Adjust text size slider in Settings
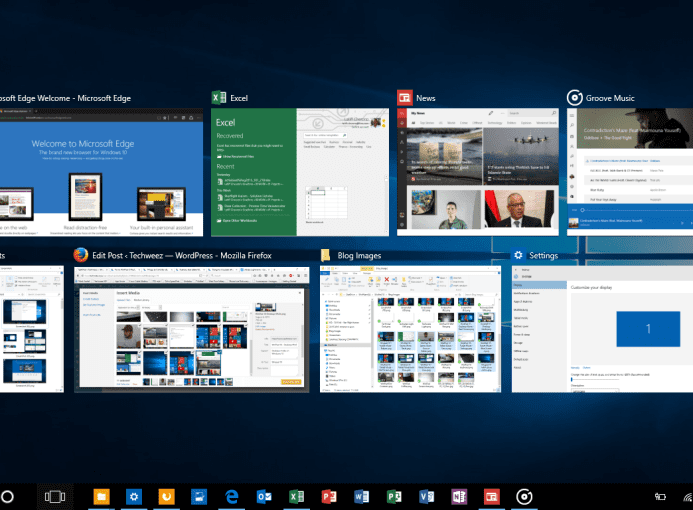Image resolution: width=693 pixels, height=510 pixels. tap(594, 379)
